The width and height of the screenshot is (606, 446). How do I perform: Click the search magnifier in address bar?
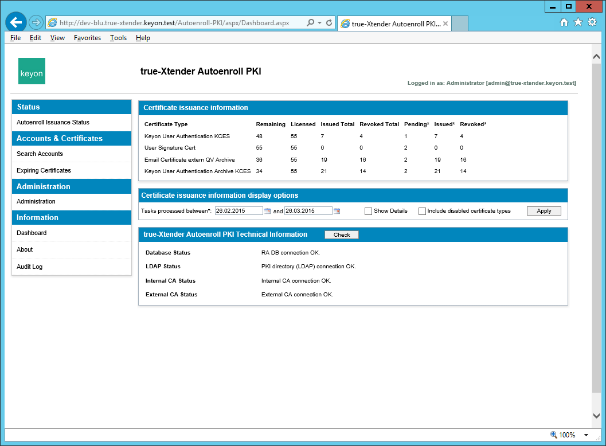pyautogui.click(x=310, y=23)
